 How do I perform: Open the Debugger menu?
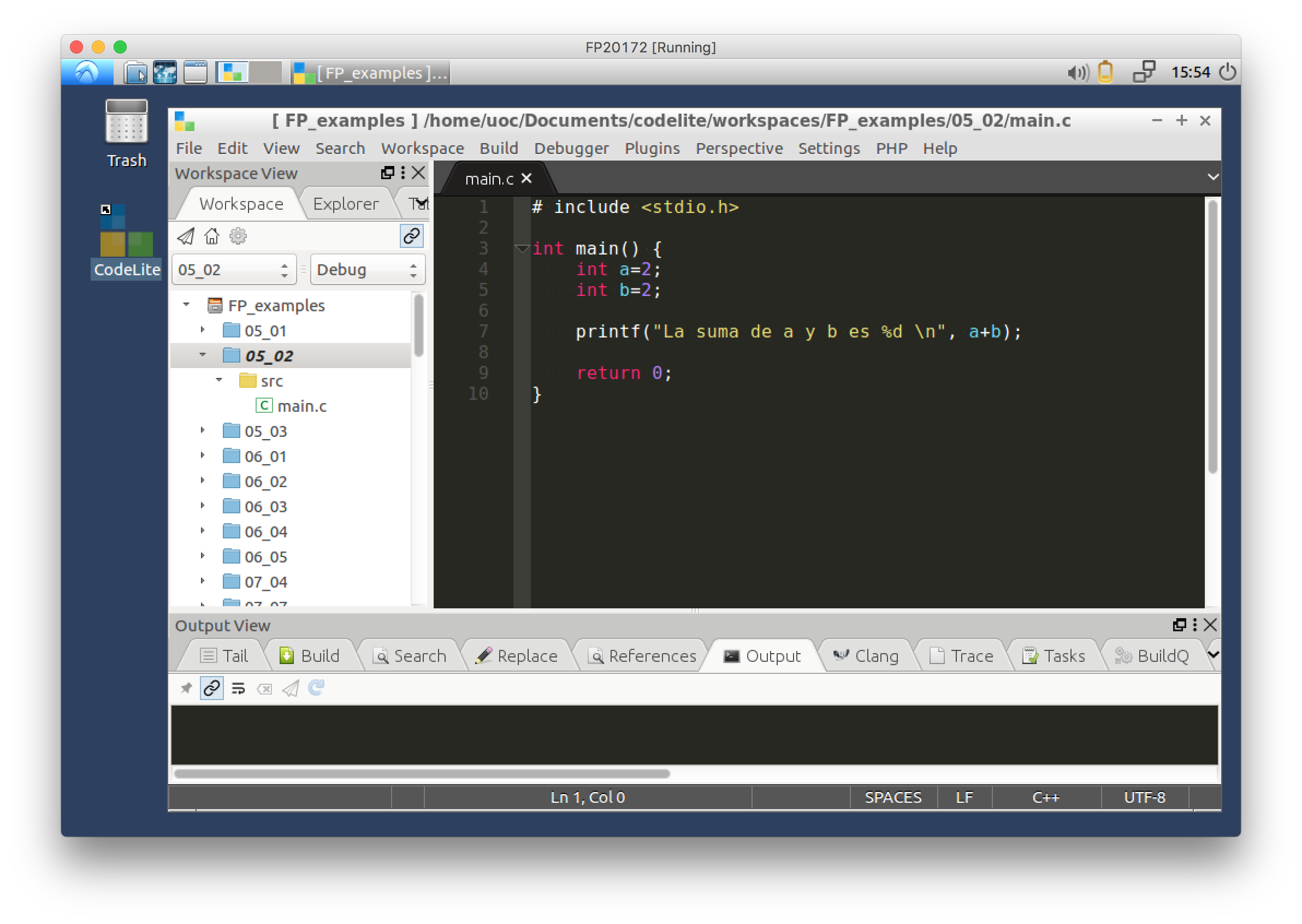571,149
